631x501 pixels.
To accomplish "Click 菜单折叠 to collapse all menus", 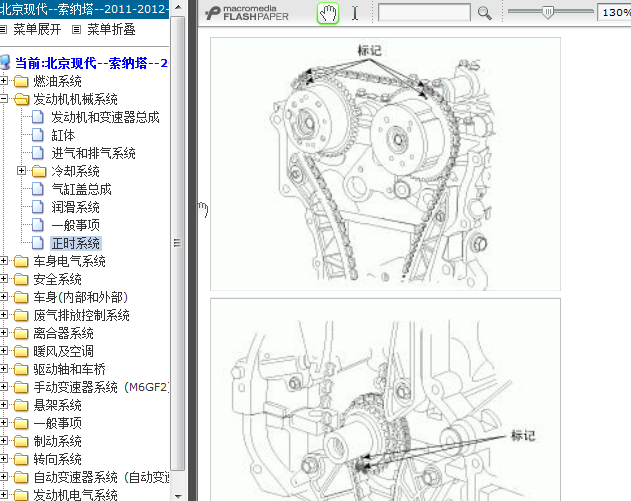I will pos(111,29).
